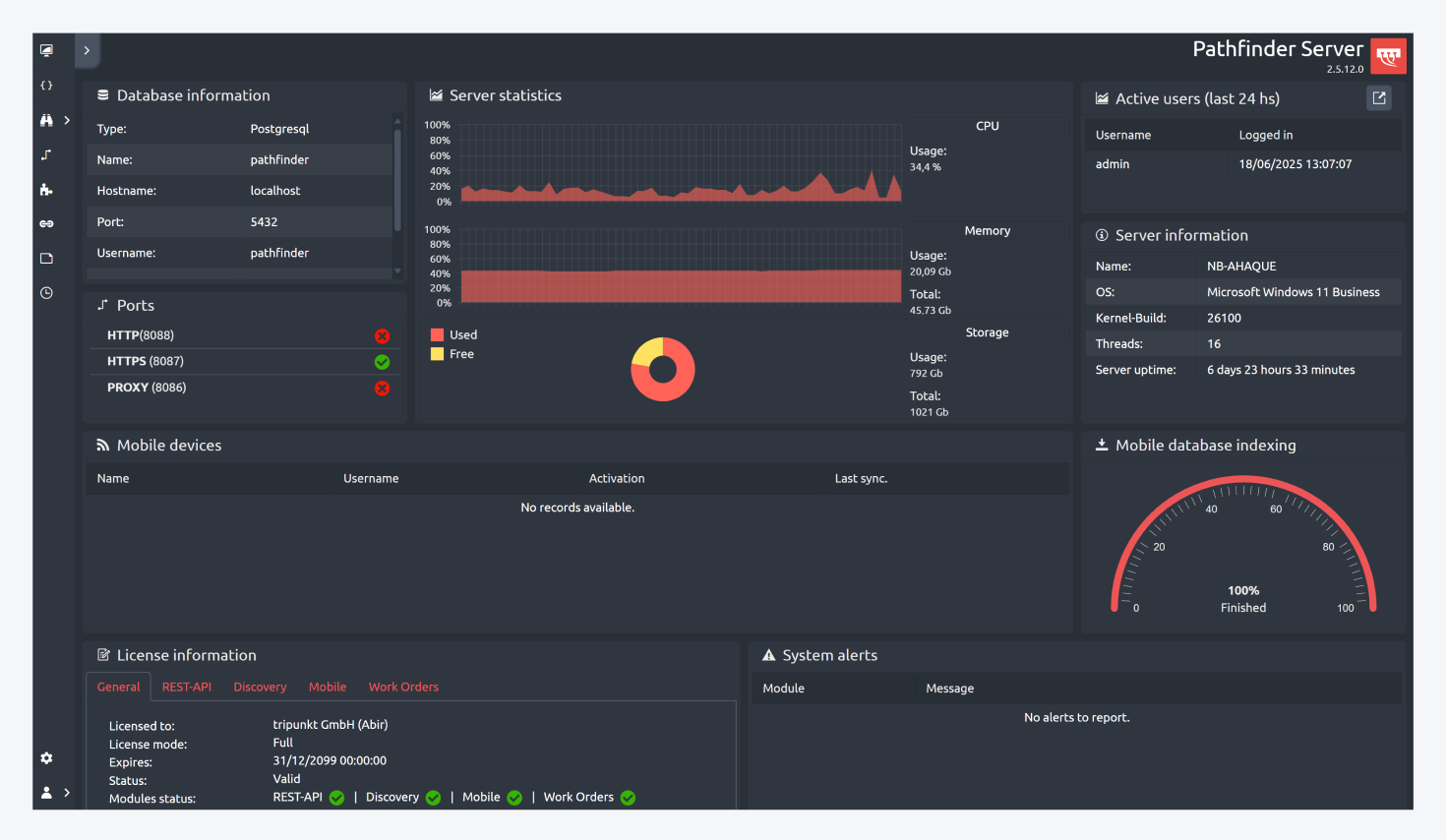The width and height of the screenshot is (1446, 840).
Task: Sort Mobile devices by Username column
Action: pyautogui.click(x=371, y=478)
